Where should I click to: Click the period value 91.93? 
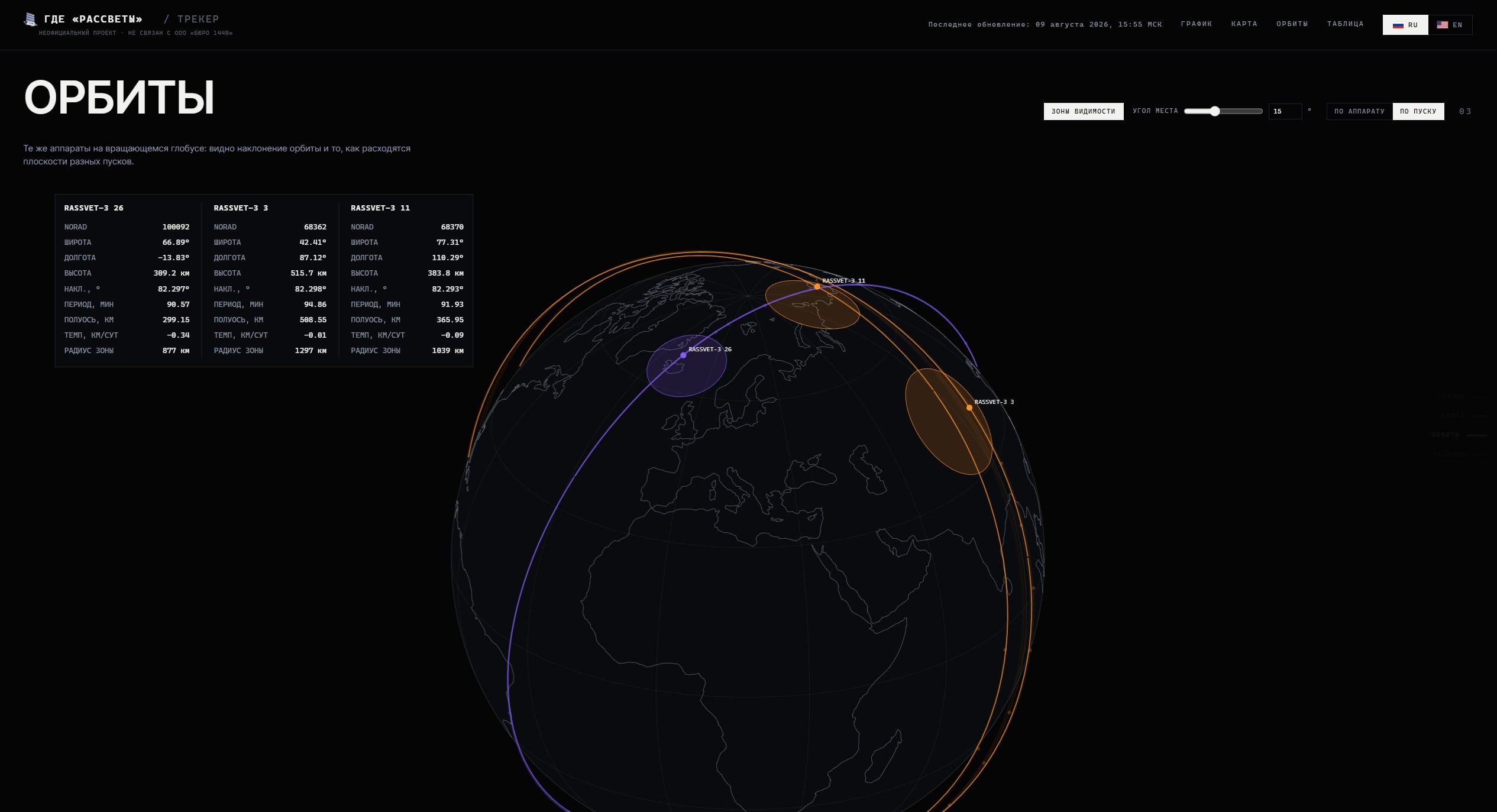452,305
